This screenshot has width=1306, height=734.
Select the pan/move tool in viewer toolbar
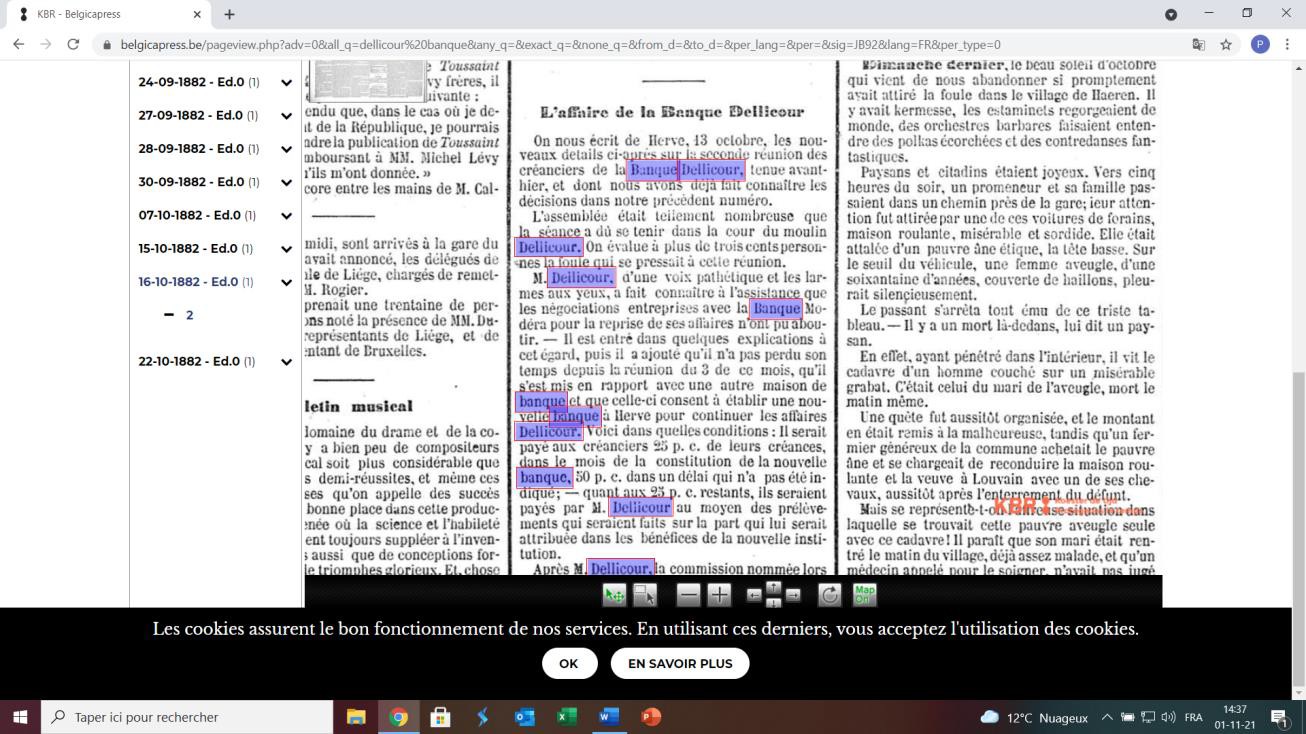coord(614,595)
